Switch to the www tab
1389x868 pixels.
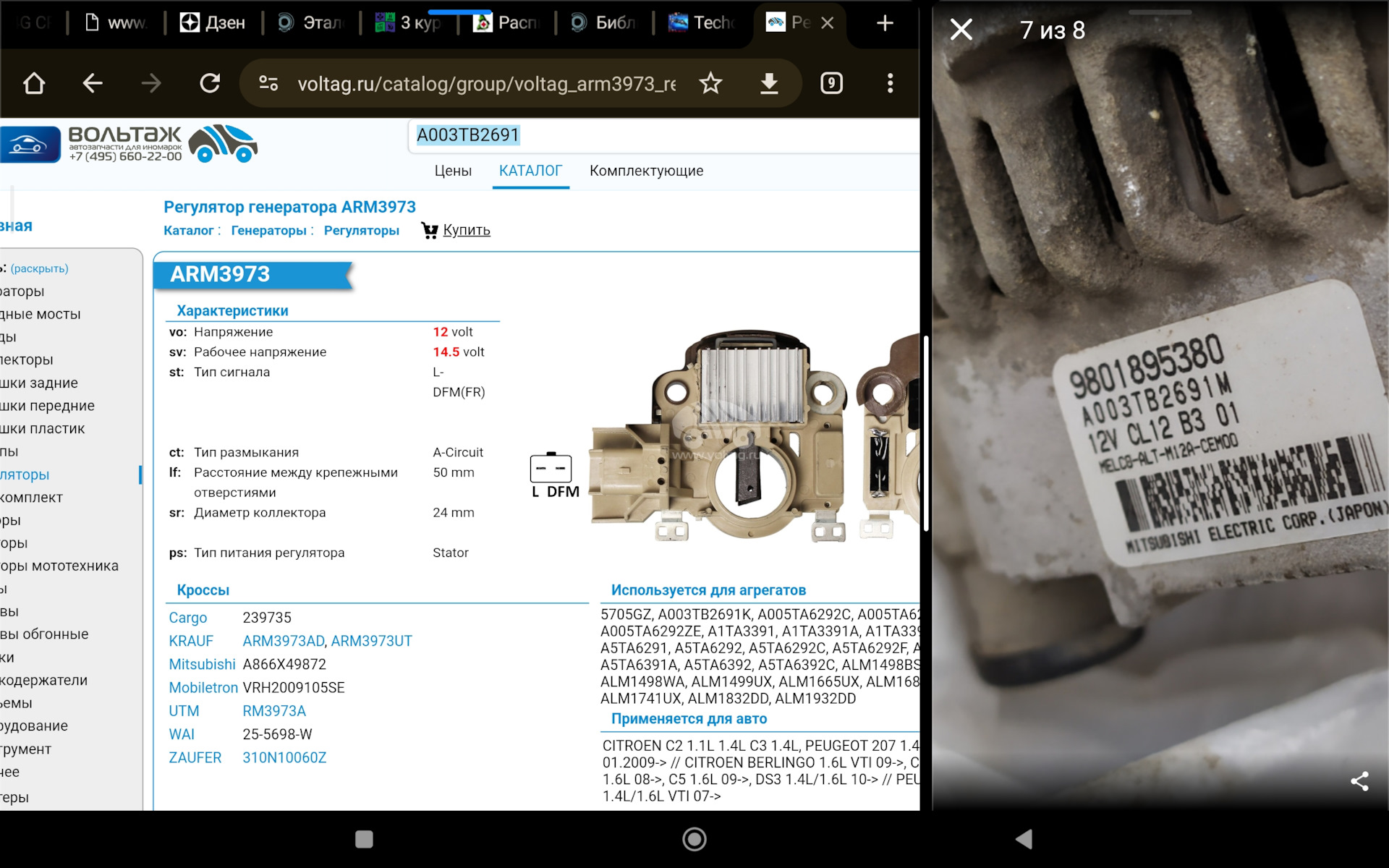(116, 23)
